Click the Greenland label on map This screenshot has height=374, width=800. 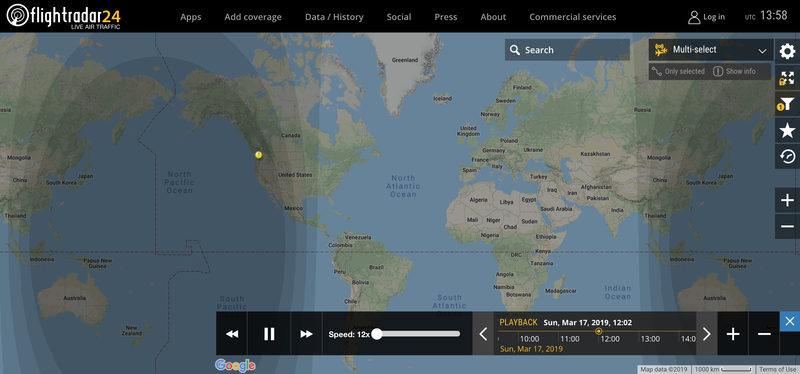click(405, 60)
